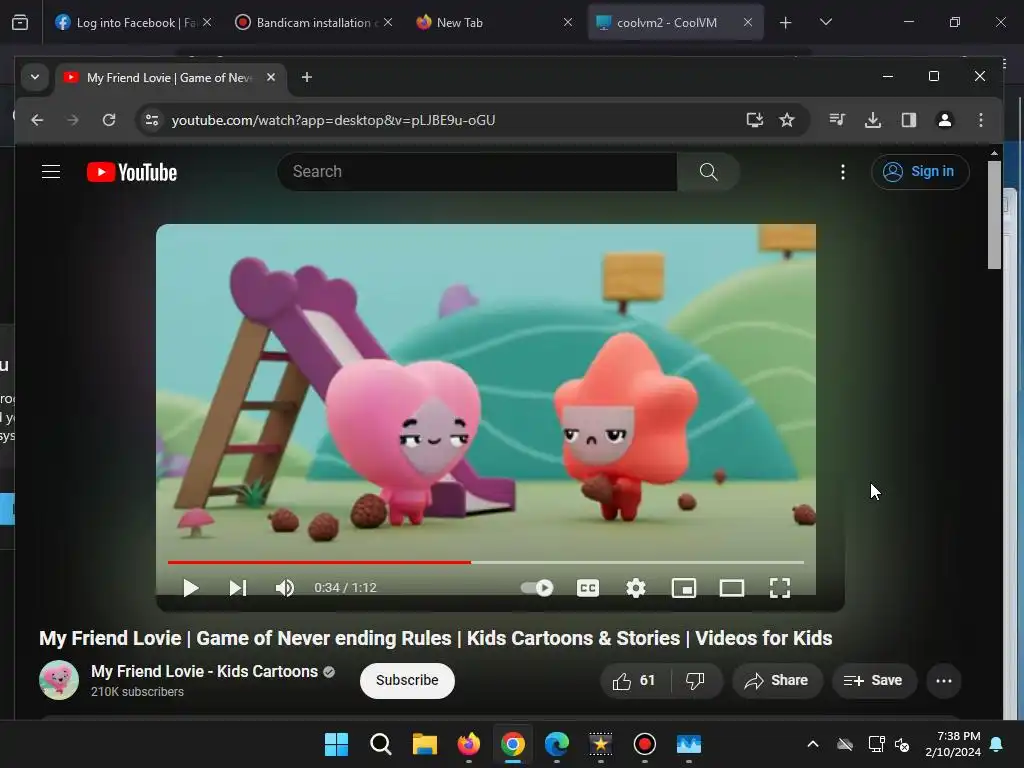Screen dimensions: 1024x768
Task: Click the YouTube search magnifier button
Action: 709,172
